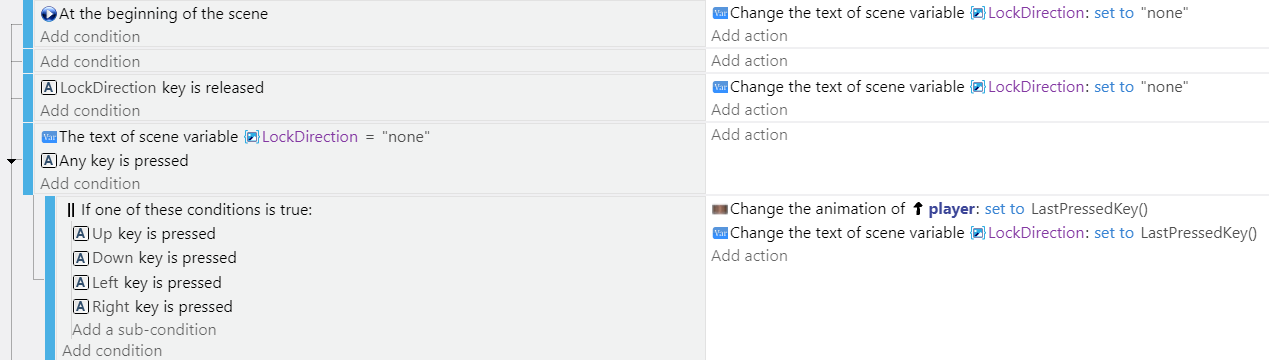This screenshot has width=1269, height=360.
Task: Click the 'set to' operator in the third event action
Action: (x=1114, y=87)
